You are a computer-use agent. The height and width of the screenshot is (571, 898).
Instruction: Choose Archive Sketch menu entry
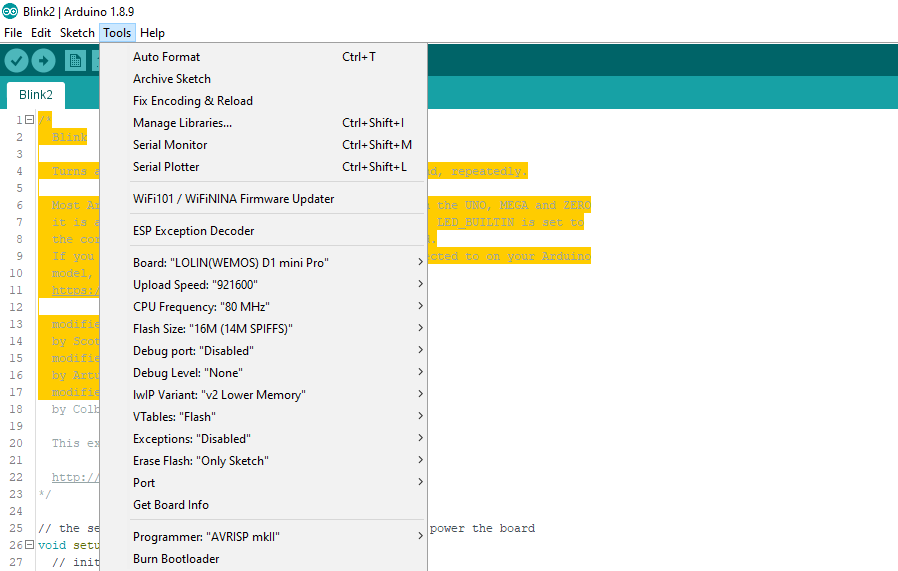pos(263,78)
